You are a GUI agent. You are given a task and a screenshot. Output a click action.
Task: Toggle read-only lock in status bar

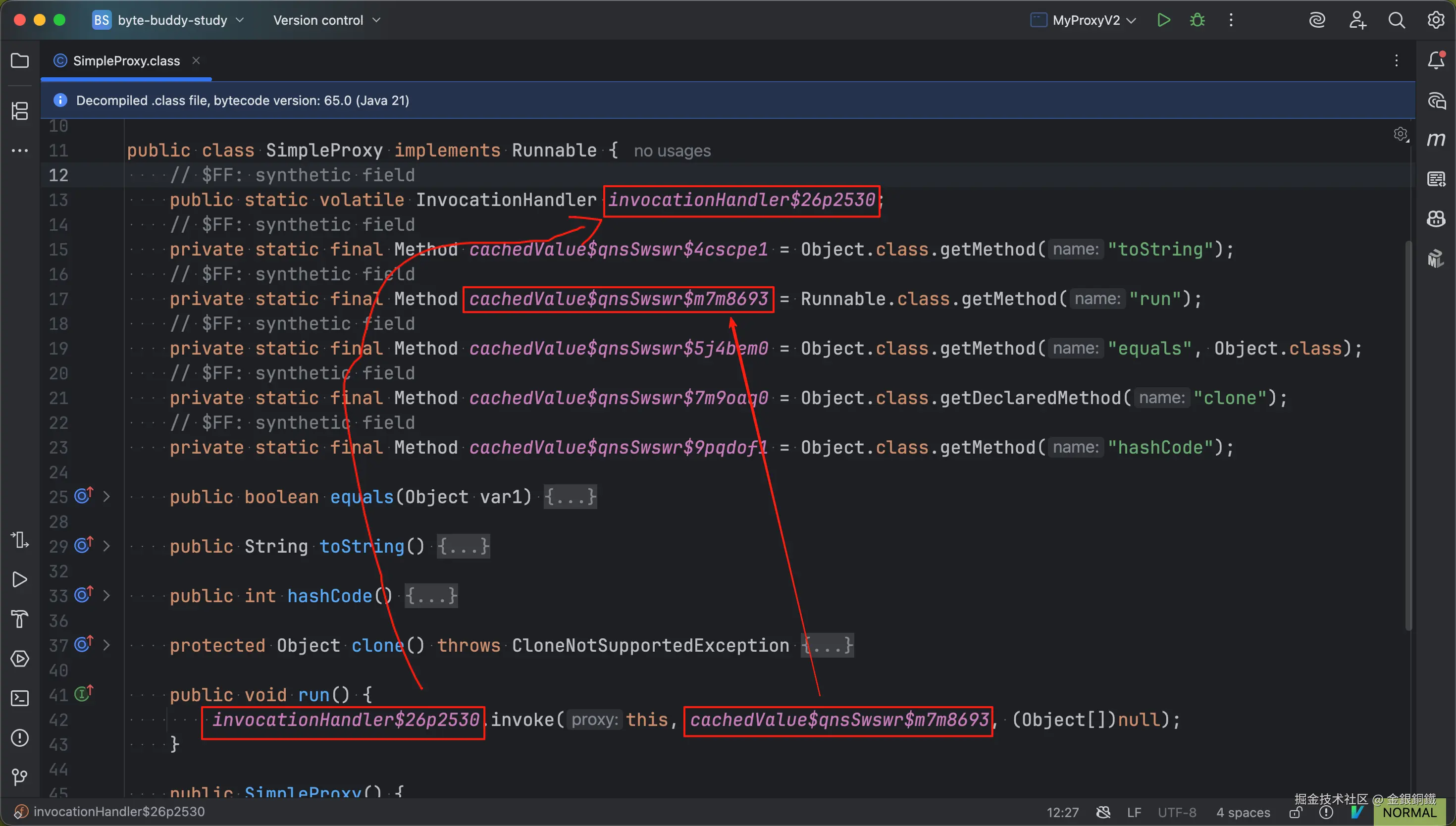pyautogui.click(x=1296, y=813)
